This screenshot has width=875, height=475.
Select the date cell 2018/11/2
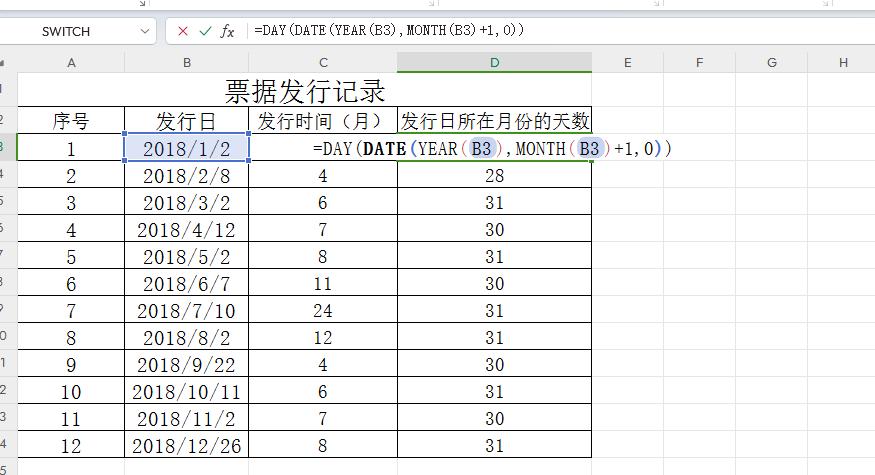(186, 418)
